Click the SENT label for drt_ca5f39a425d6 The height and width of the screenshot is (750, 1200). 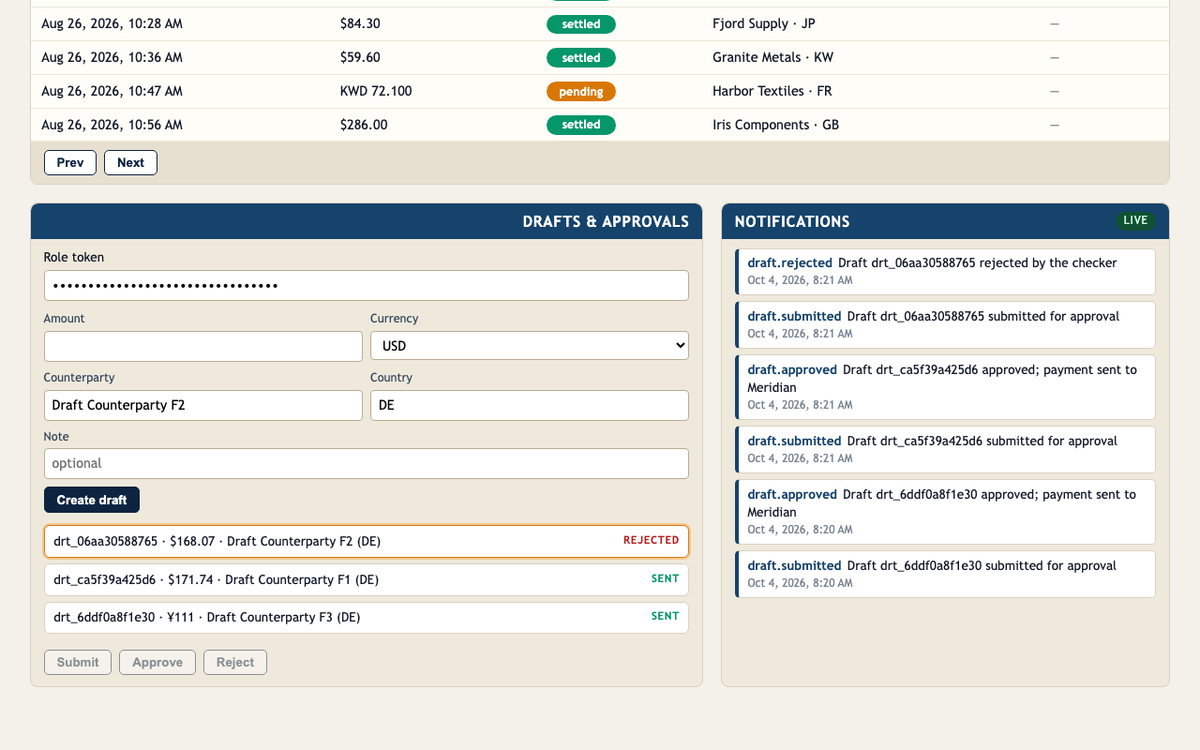[x=665, y=579]
